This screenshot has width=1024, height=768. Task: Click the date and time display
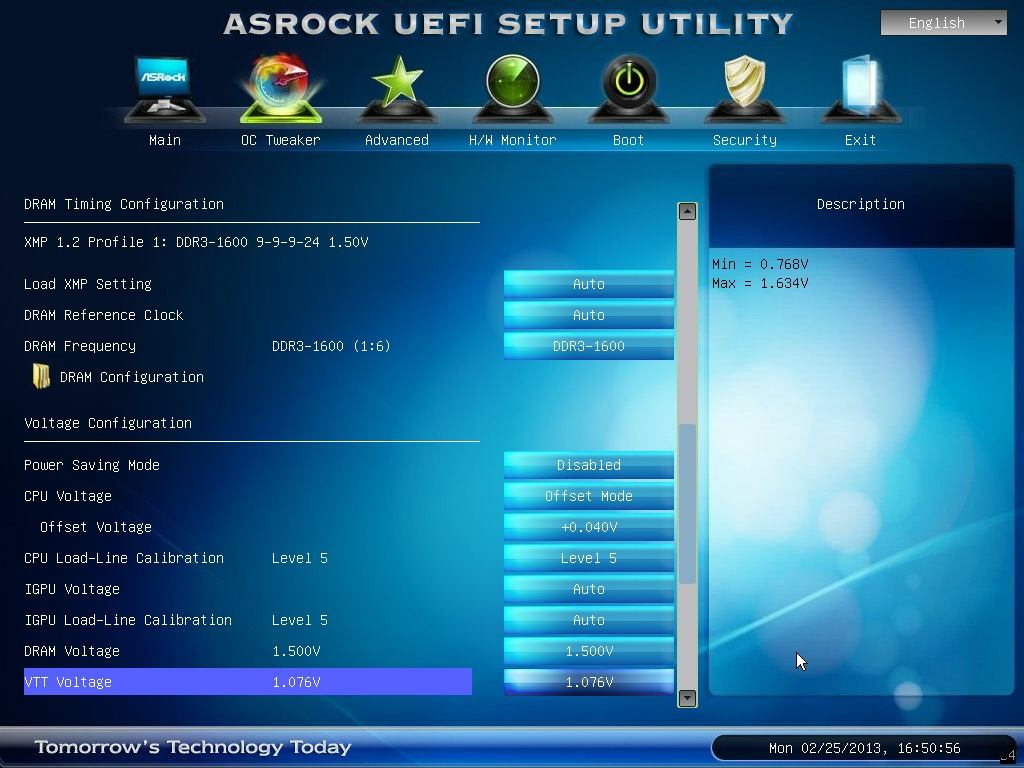pyautogui.click(x=864, y=748)
